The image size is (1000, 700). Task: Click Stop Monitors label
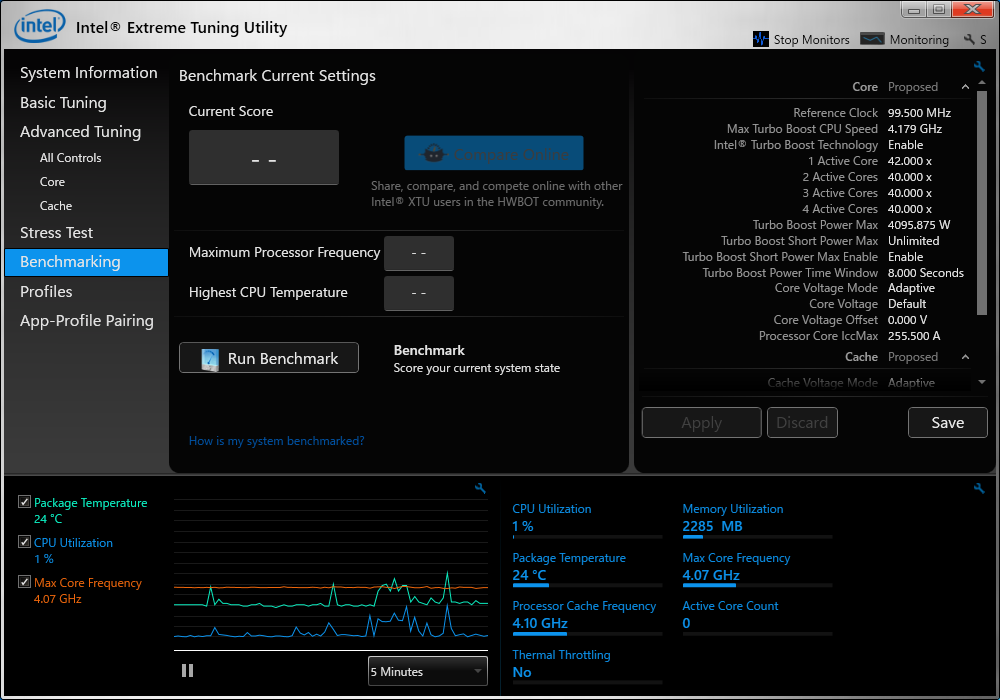coord(811,40)
